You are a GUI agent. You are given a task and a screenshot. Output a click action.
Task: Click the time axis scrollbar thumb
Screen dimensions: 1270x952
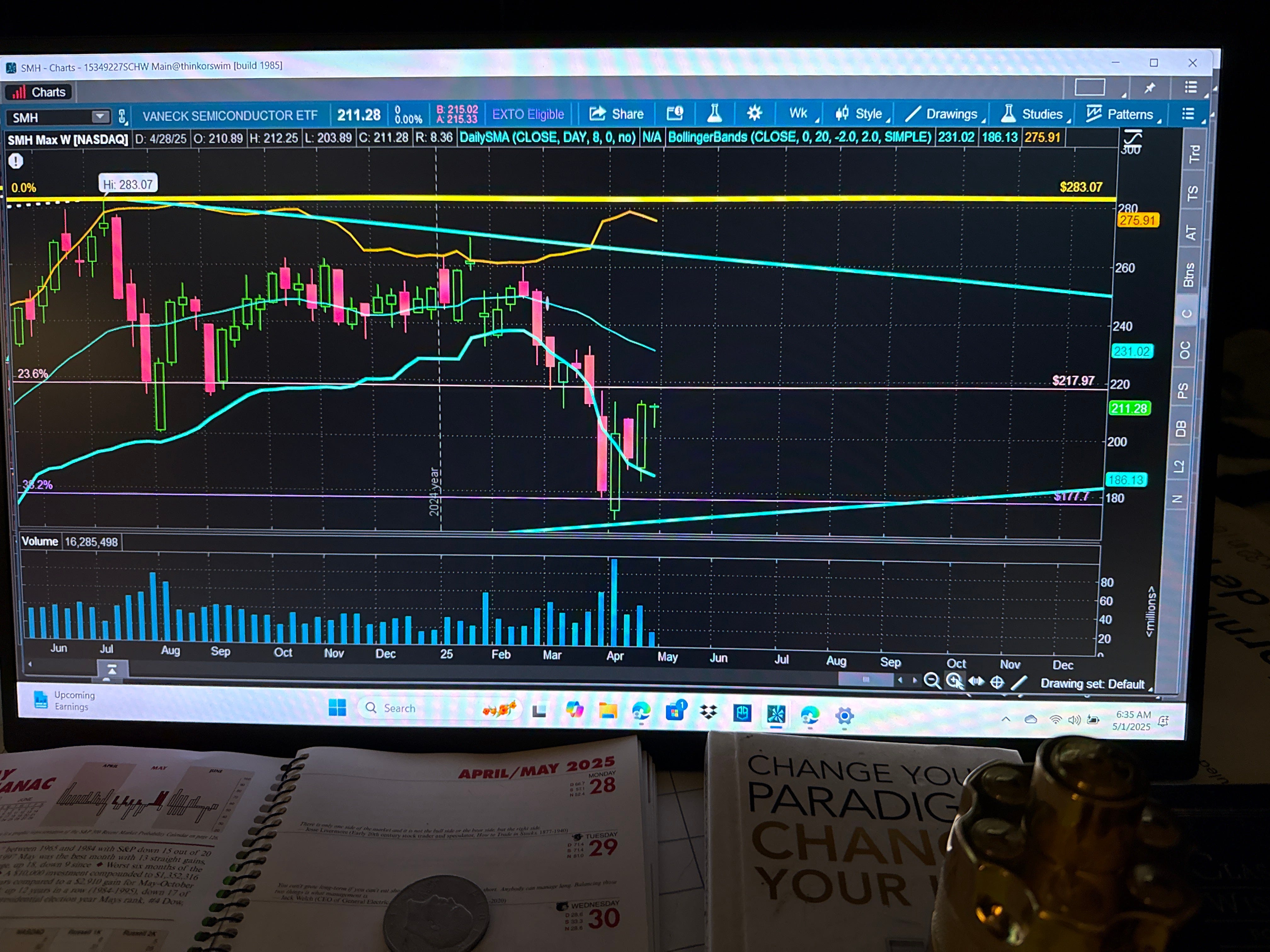point(866,679)
